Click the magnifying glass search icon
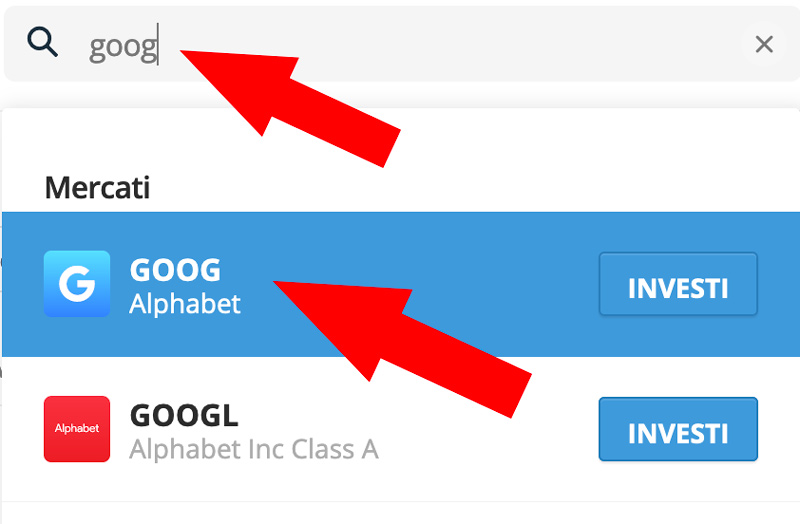 pos(42,42)
